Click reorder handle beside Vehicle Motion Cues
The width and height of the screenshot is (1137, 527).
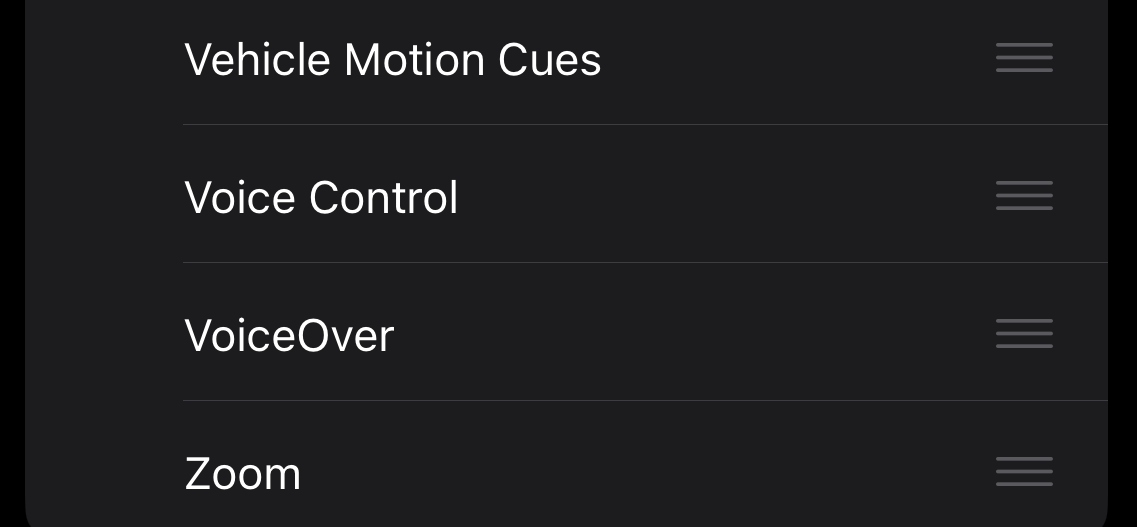[x=1024, y=58]
